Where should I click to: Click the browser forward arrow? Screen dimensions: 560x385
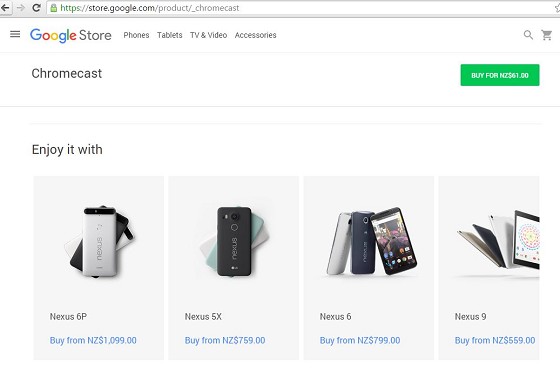21,8
